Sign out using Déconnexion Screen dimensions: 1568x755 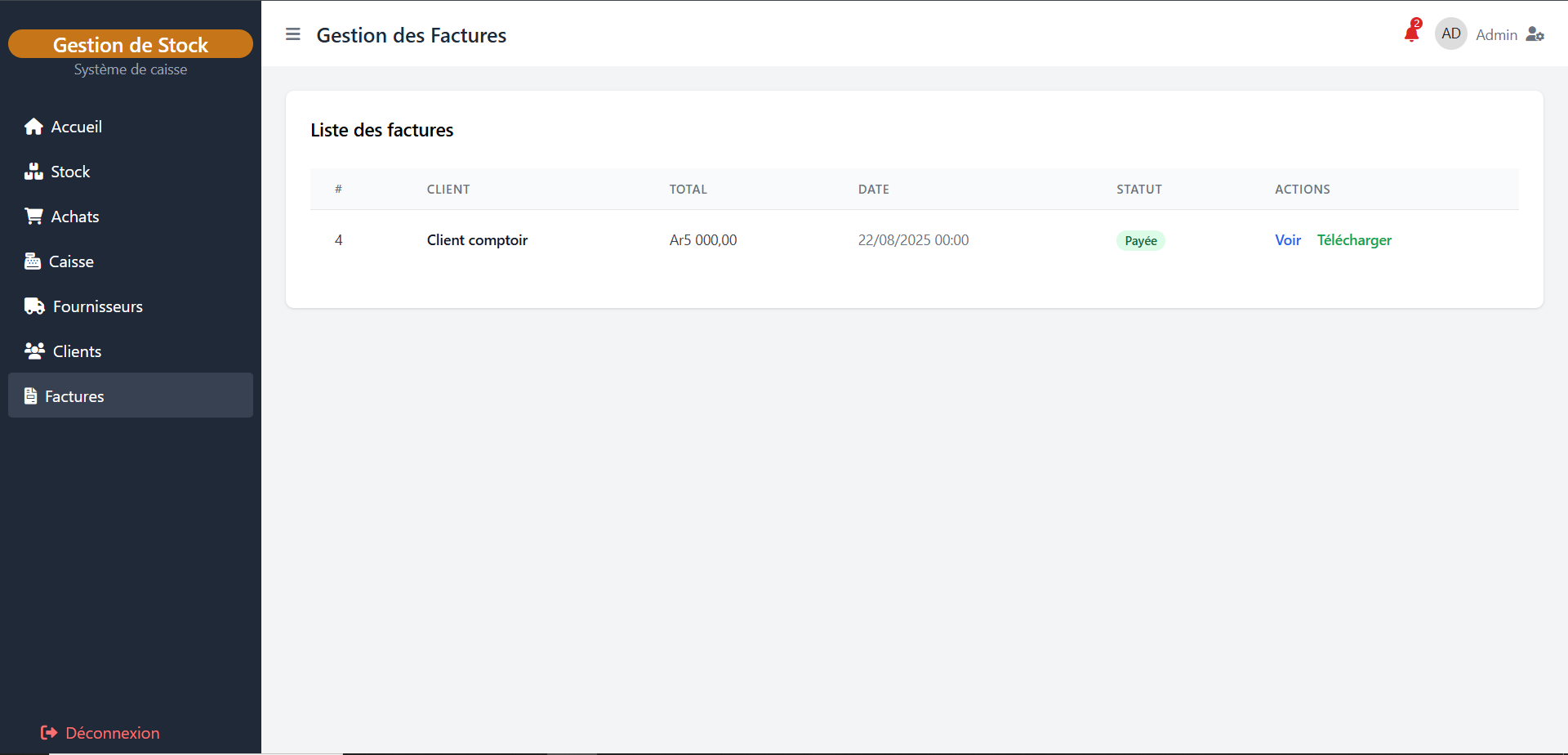pyautogui.click(x=112, y=733)
